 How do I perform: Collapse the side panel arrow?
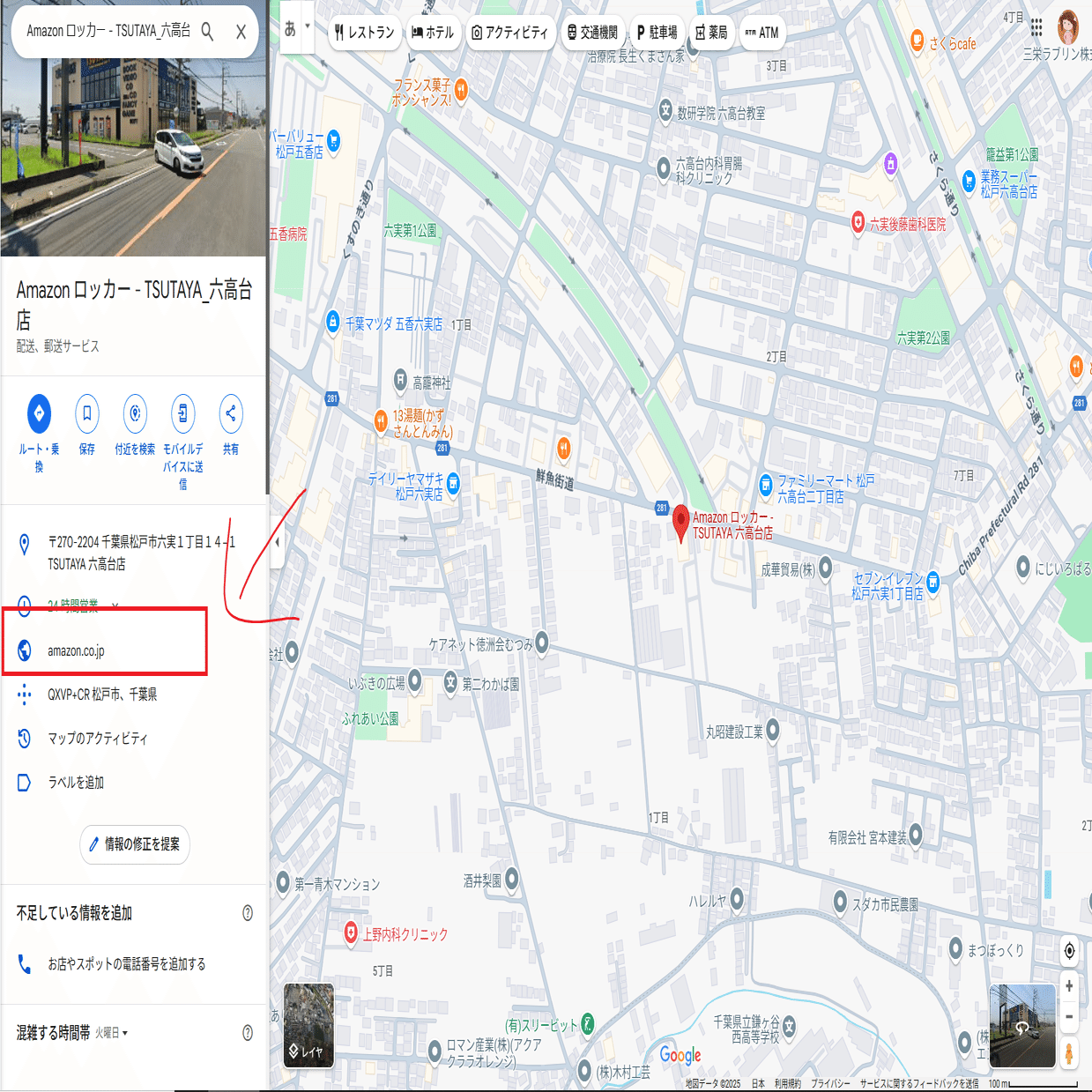277,542
